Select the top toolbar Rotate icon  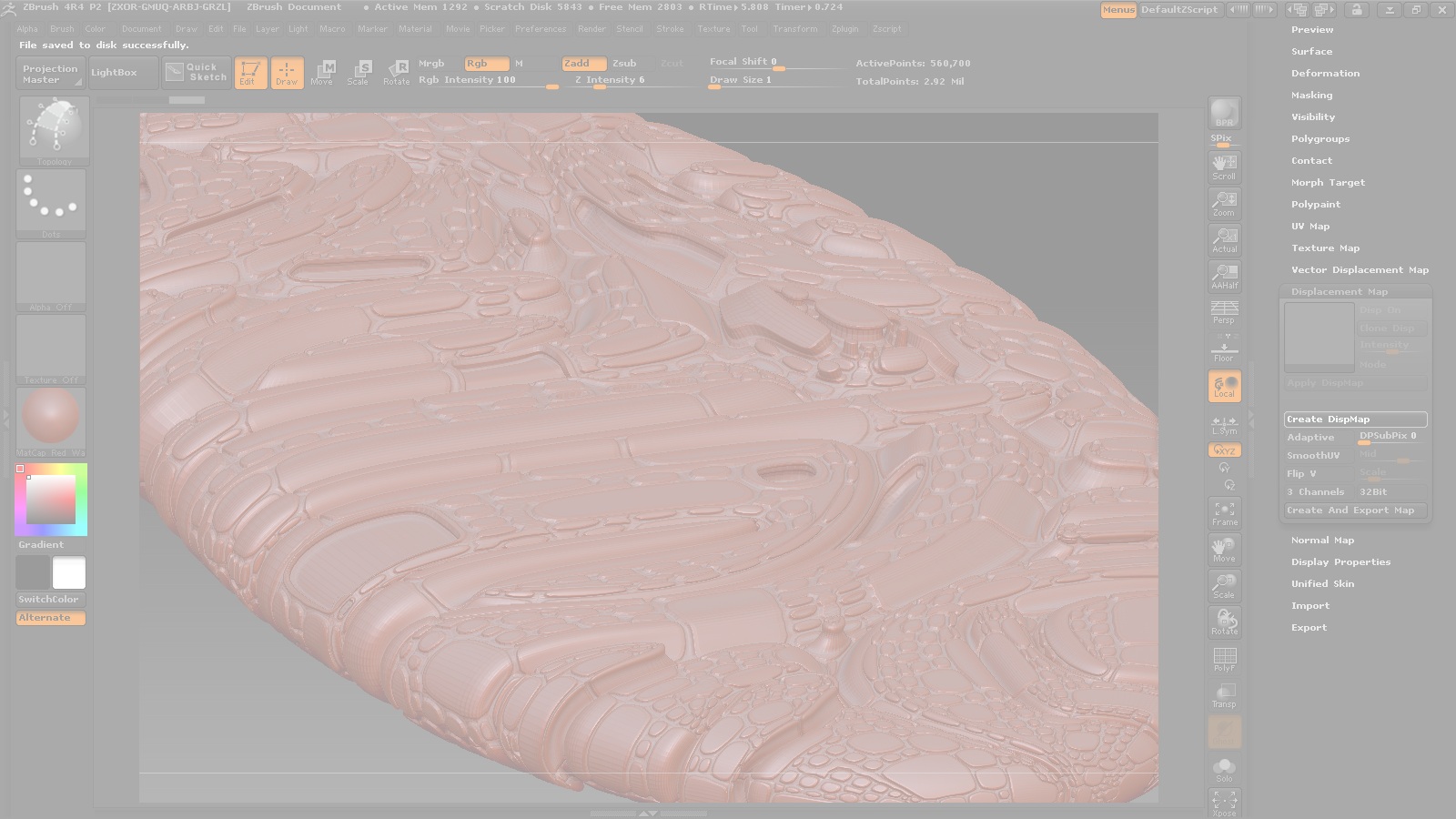pos(396,73)
